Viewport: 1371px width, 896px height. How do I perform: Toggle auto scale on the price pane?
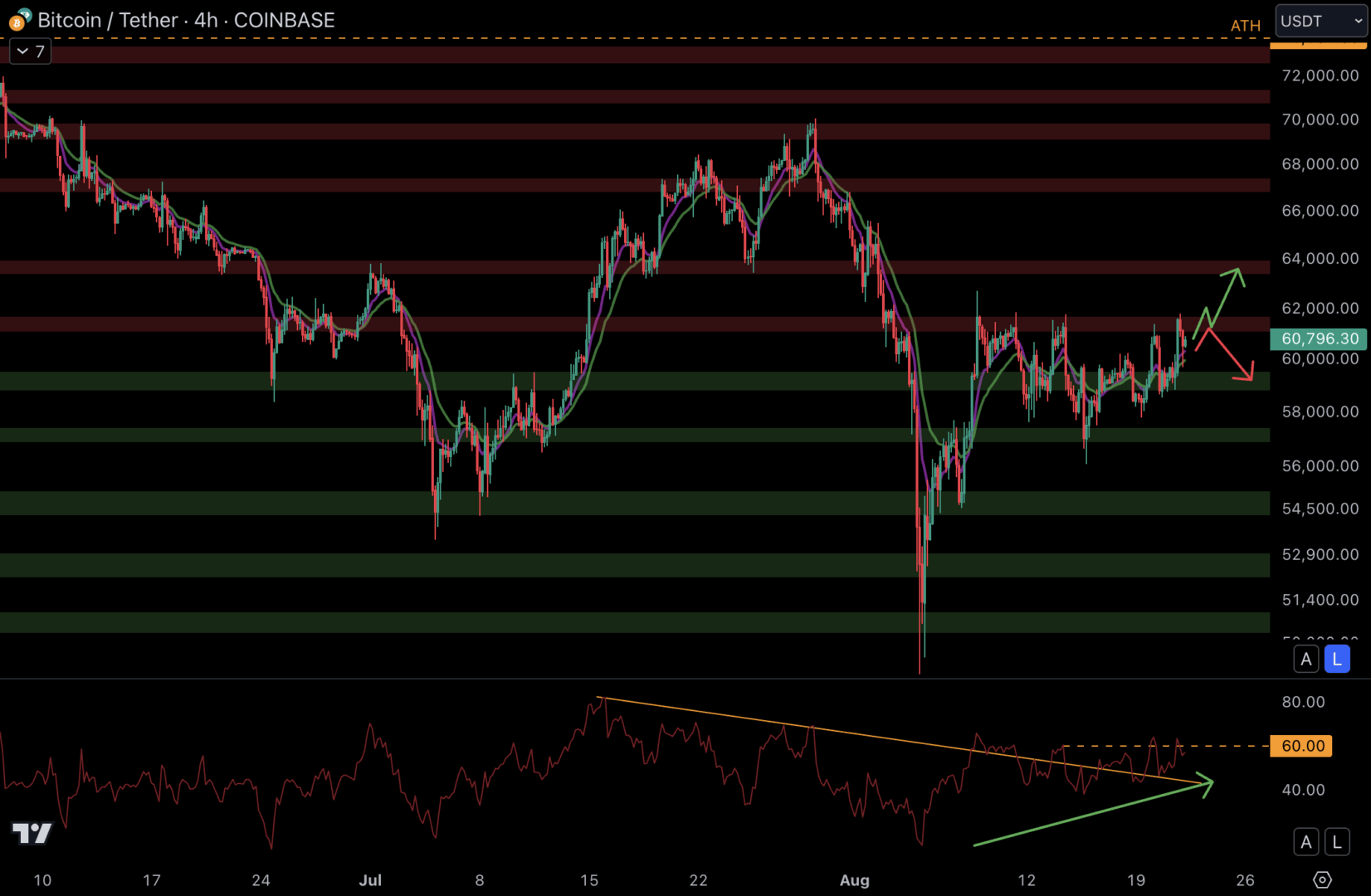point(1306,660)
